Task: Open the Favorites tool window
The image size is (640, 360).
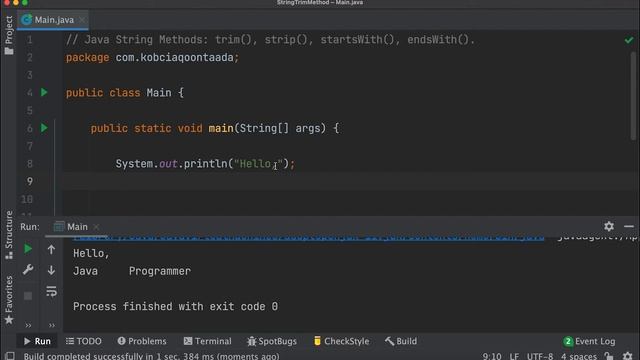Action: [x=9, y=300]
